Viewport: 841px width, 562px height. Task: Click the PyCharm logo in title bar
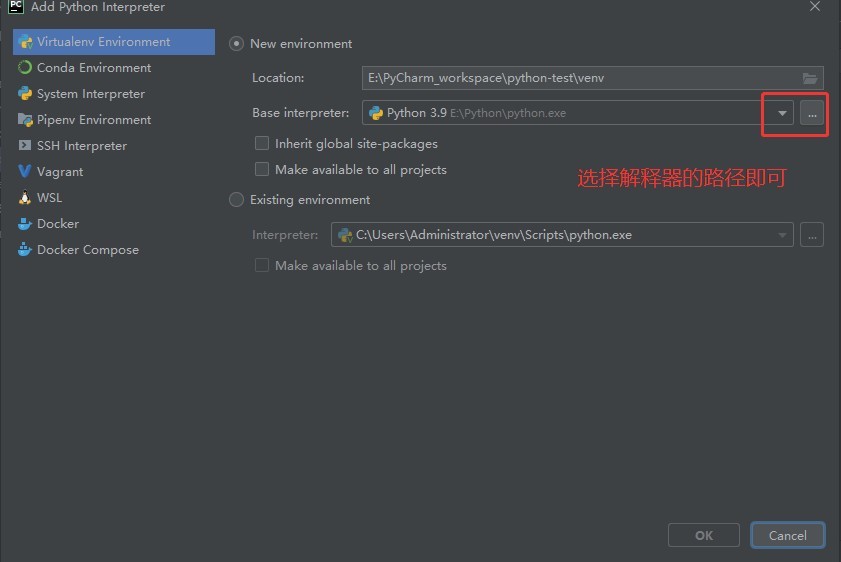[16, 6]
